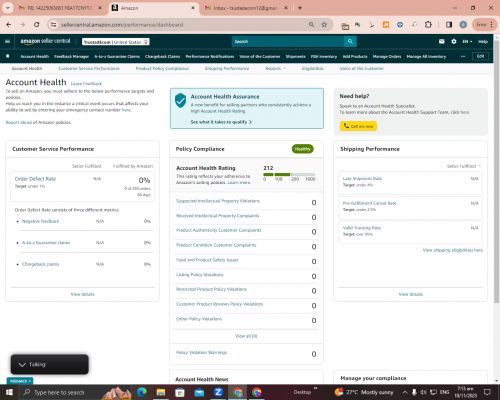Viewport: 500px width, 400px height.
Task: Open the Help link in the header
Action: (x=483, y=41)
